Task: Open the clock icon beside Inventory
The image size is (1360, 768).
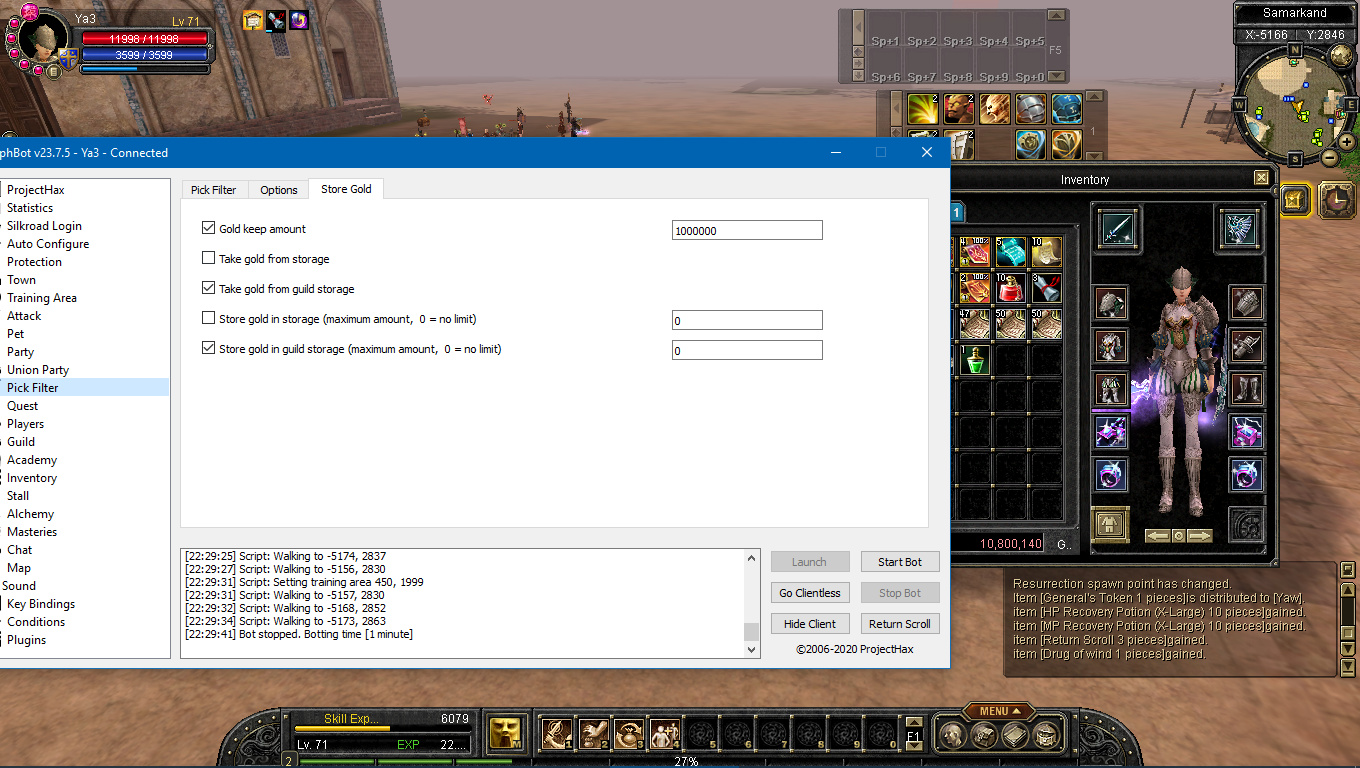Action: (x=1337, y=200)
